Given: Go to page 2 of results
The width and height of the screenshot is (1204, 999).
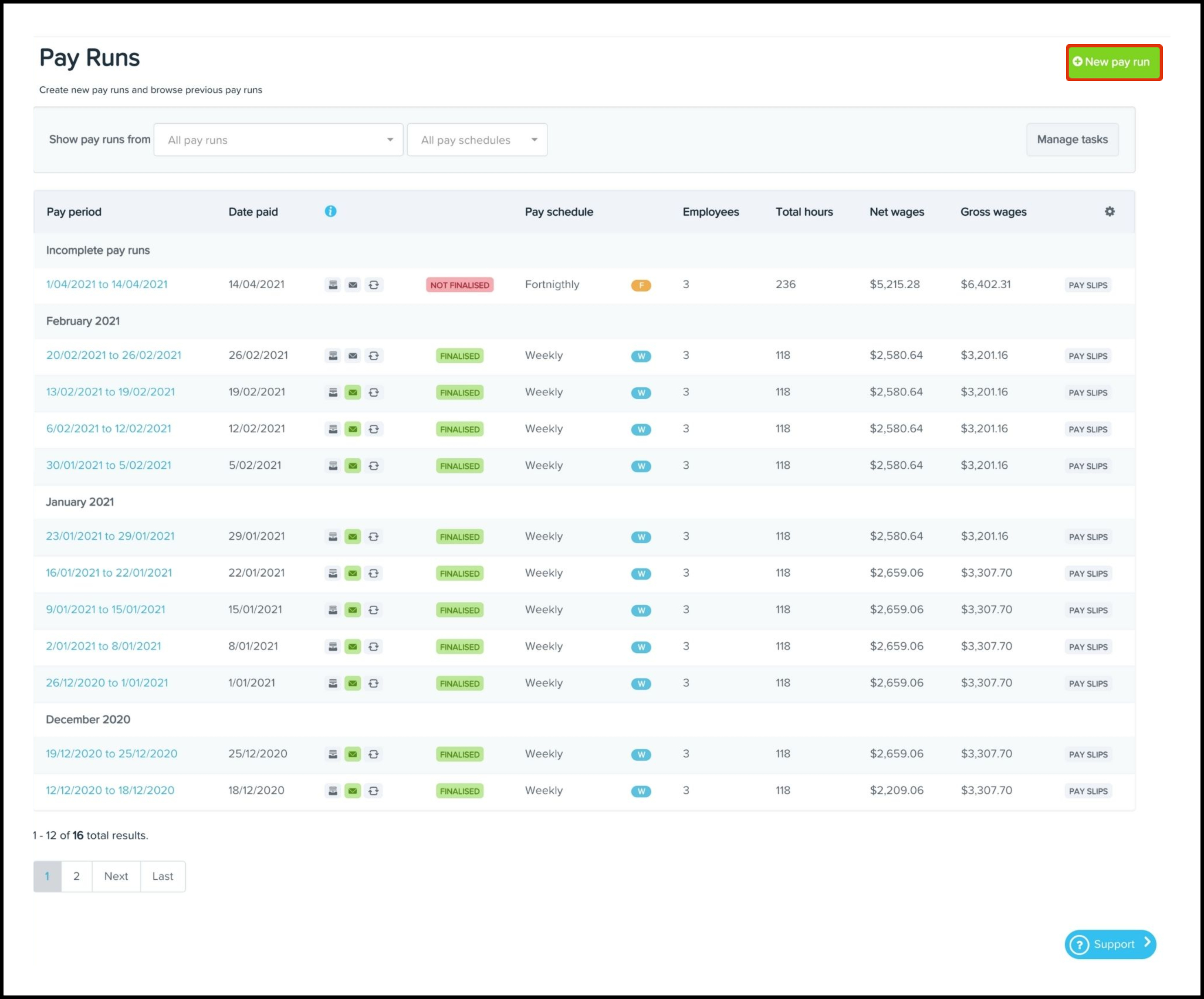Looking at the screenshot, I should 76,876.
